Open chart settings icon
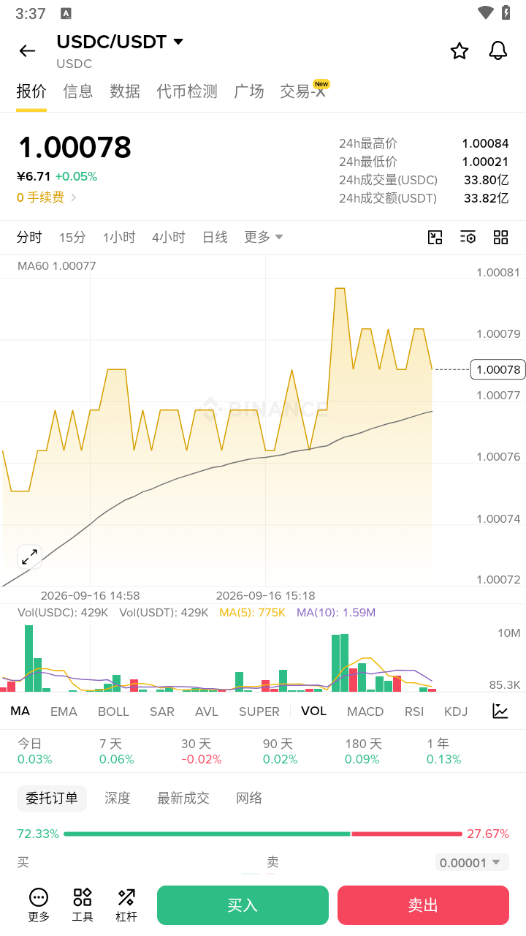 click(468, 238)
